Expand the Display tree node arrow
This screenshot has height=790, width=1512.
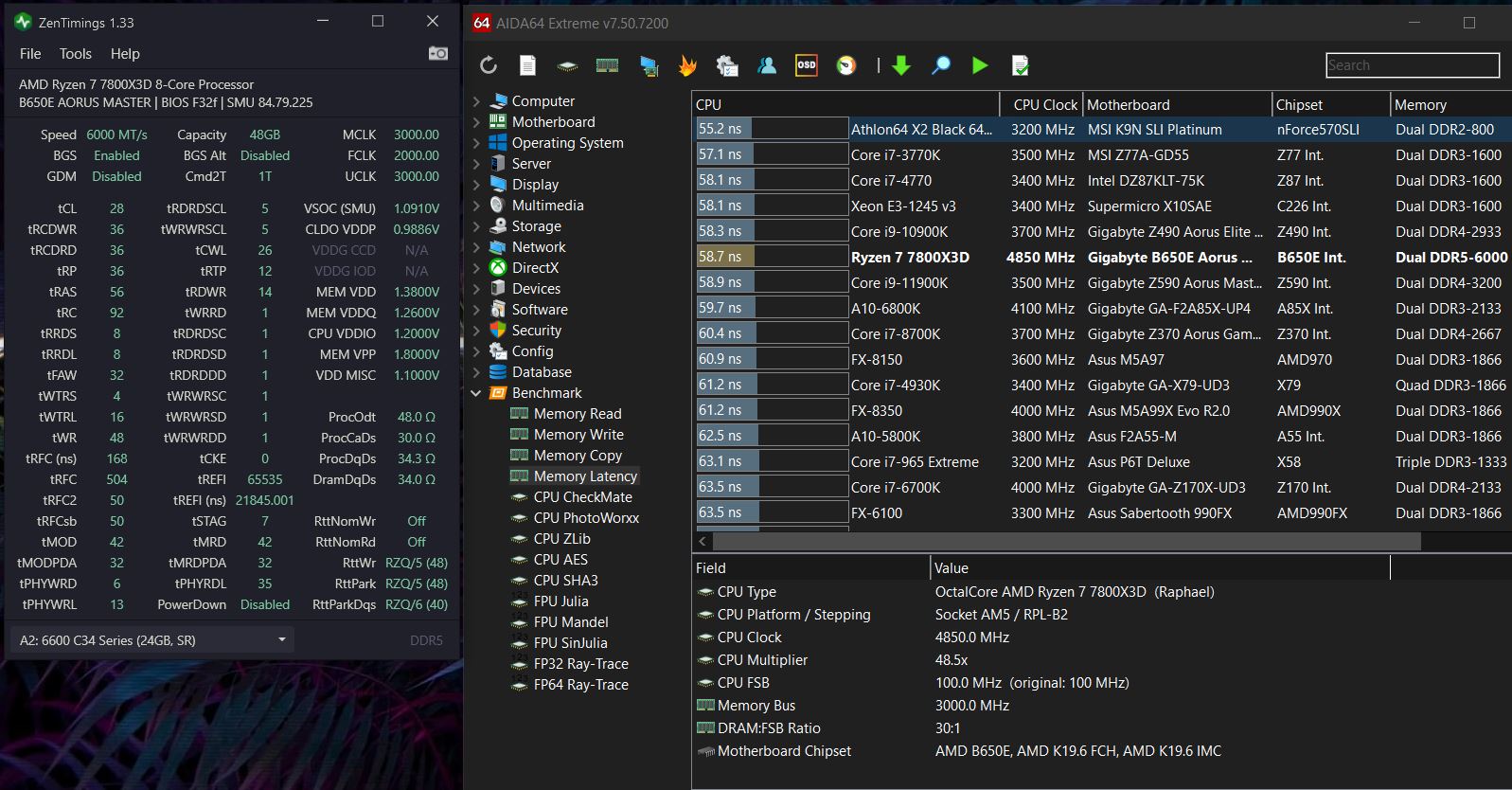pyautogui.click(x=476, y=185)
